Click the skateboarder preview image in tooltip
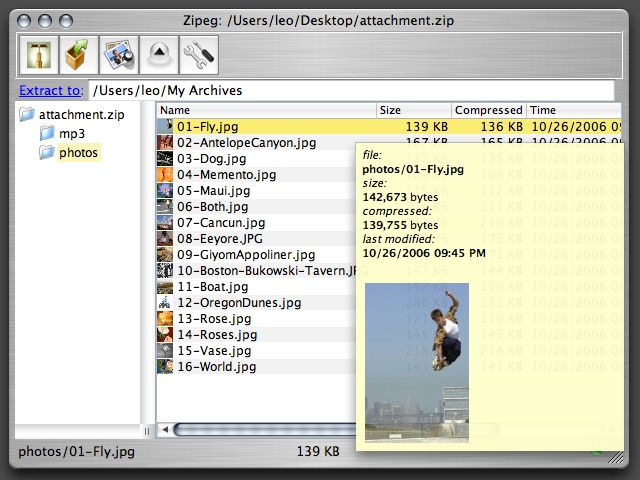This screenshot has height=480, width=640. coord(417,363)
